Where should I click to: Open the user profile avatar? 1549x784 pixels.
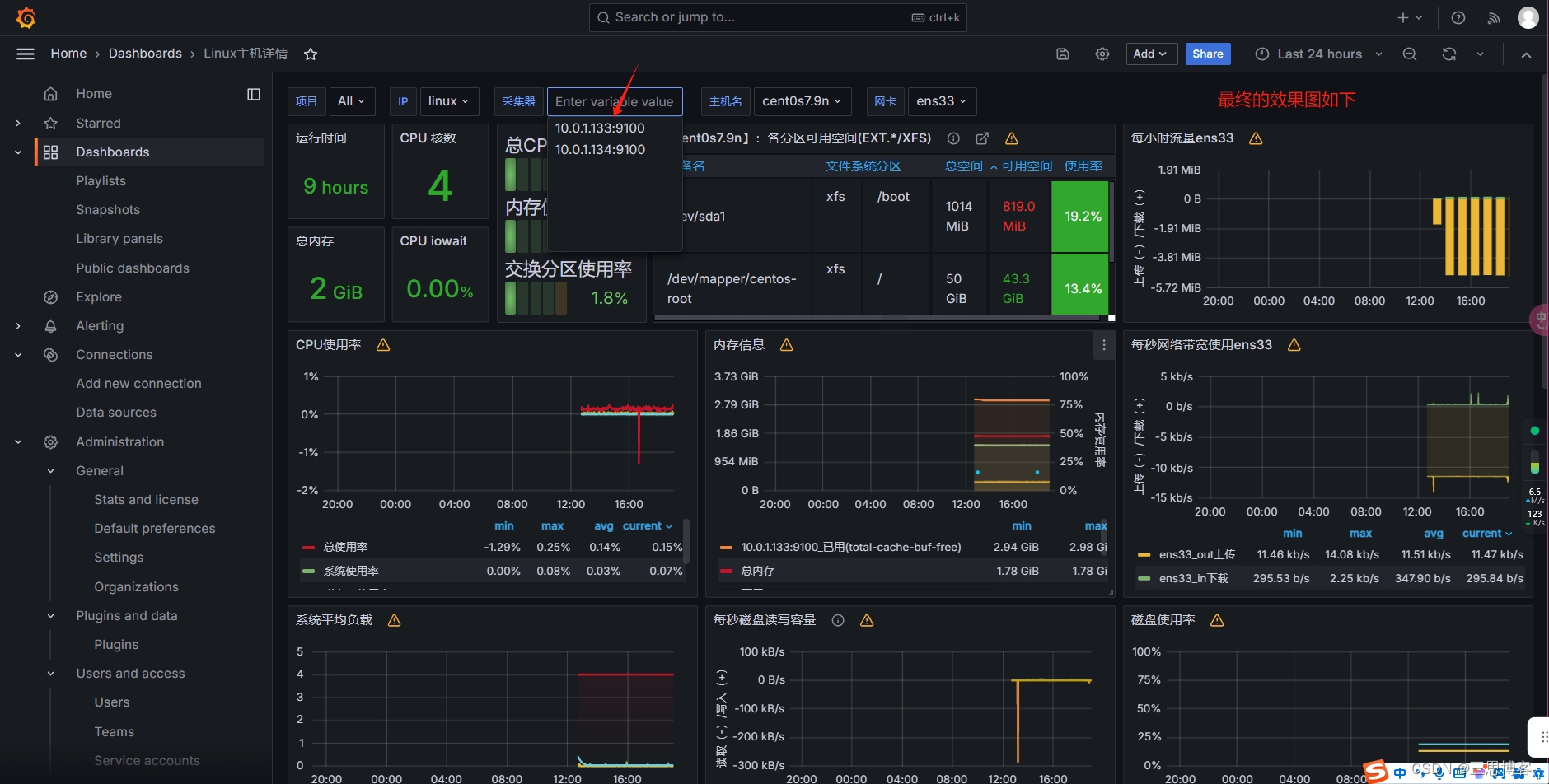pos(1528,17)
